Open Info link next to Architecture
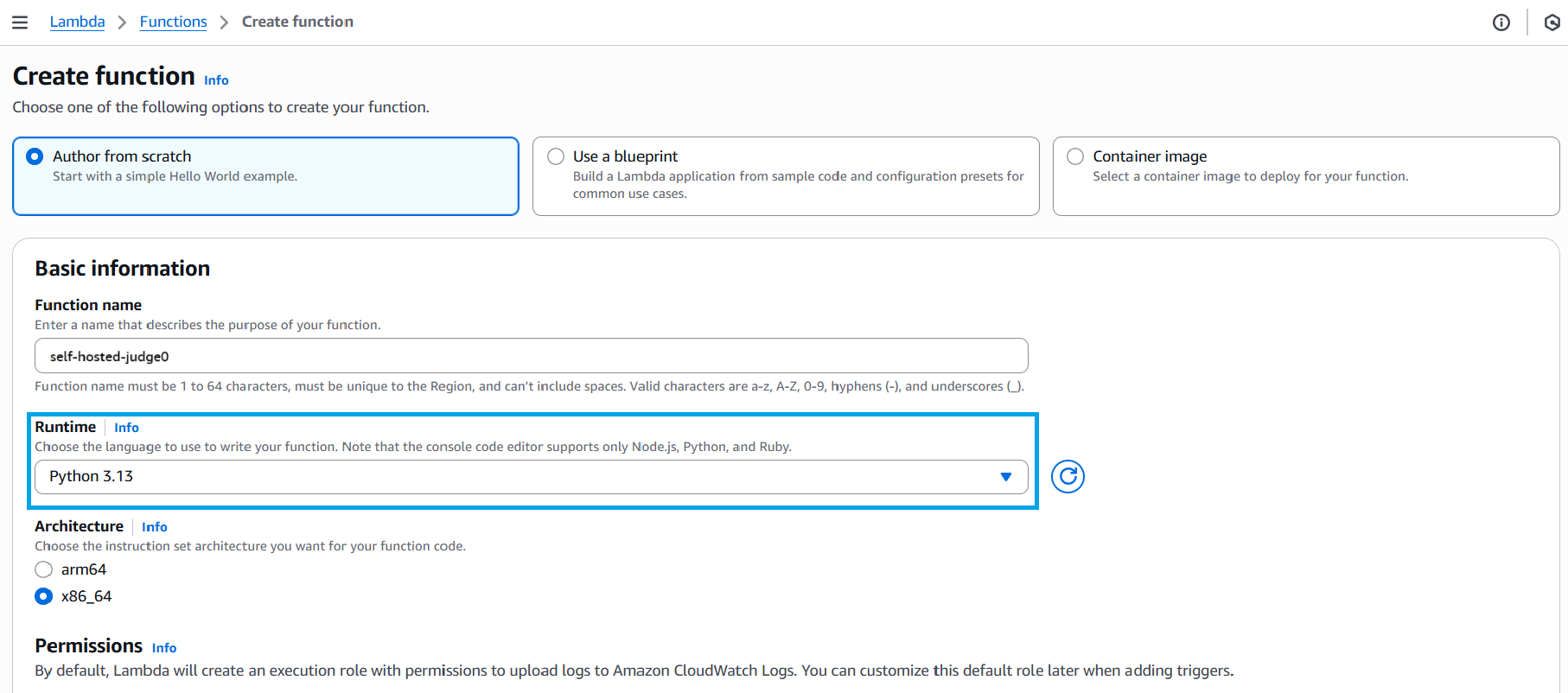1568x693 pixels. point(154,527)
